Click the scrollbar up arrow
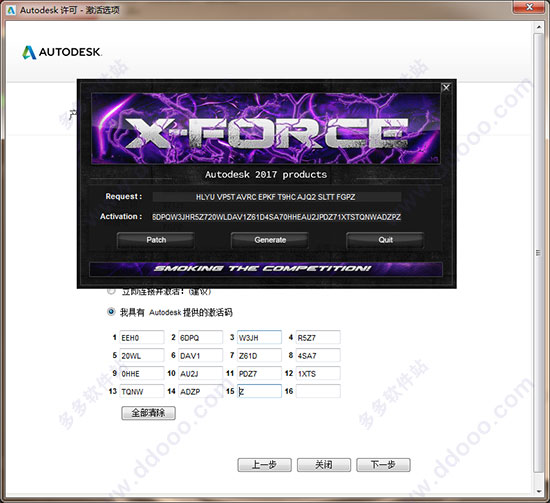The height and width of the screenshot is (503, 550). click(x=538, y=27)
